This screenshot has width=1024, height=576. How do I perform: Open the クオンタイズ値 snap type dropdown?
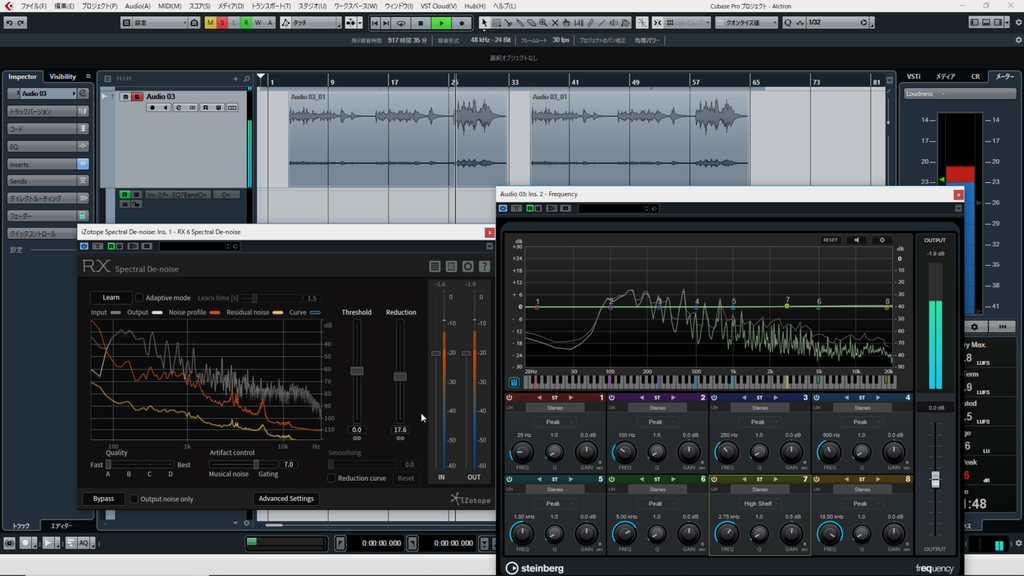746,23
